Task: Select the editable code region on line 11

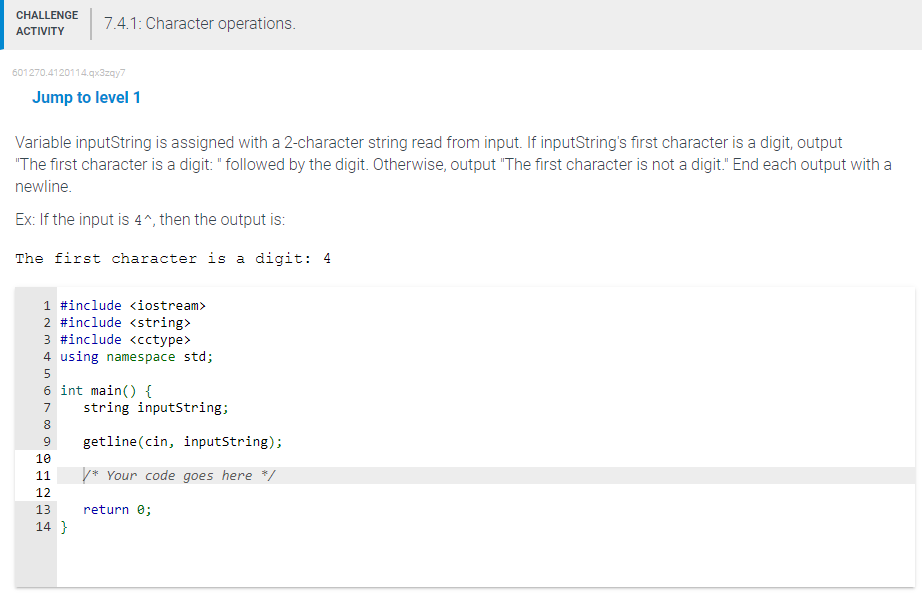Action: 180,475
